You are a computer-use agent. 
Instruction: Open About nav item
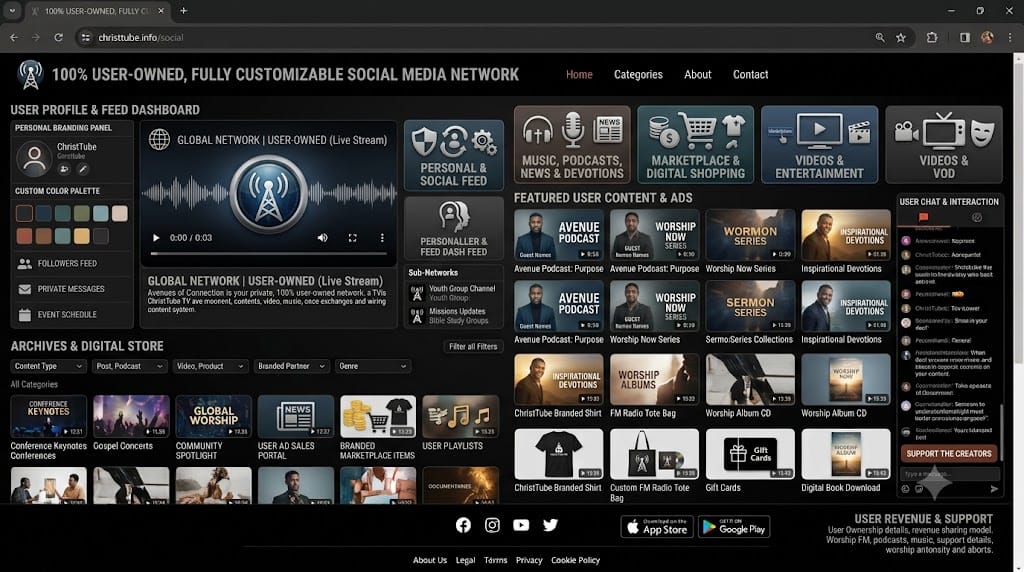click(x=697, y=74)
